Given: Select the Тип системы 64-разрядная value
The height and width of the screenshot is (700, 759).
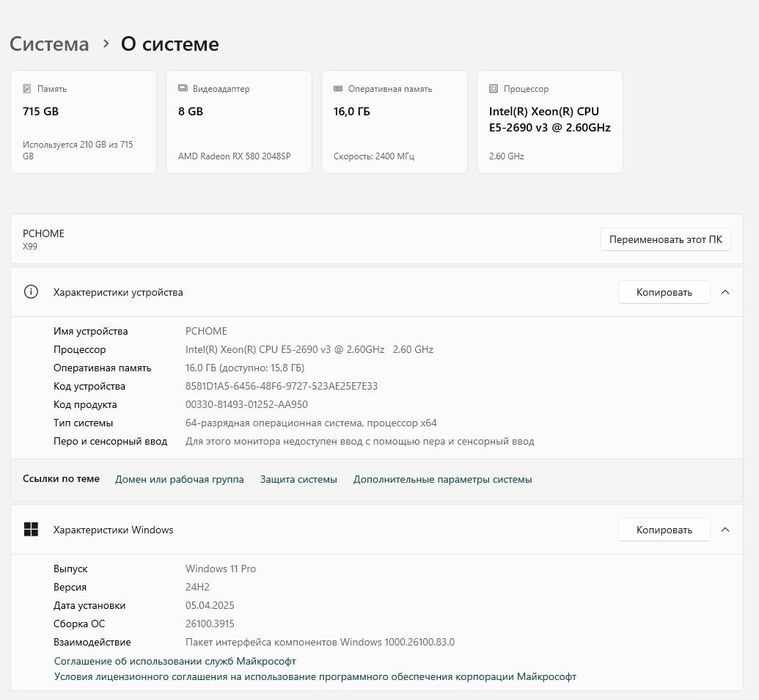Looking at the screenshot, I should (x=311, y=423).
